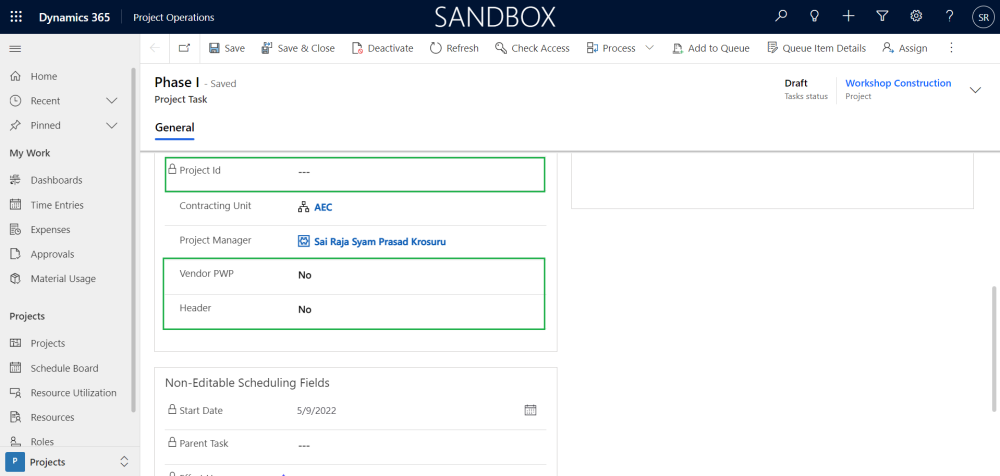
Task: Click the plus quick create icon
Action: pyautogui.click(x=848, y=17)
